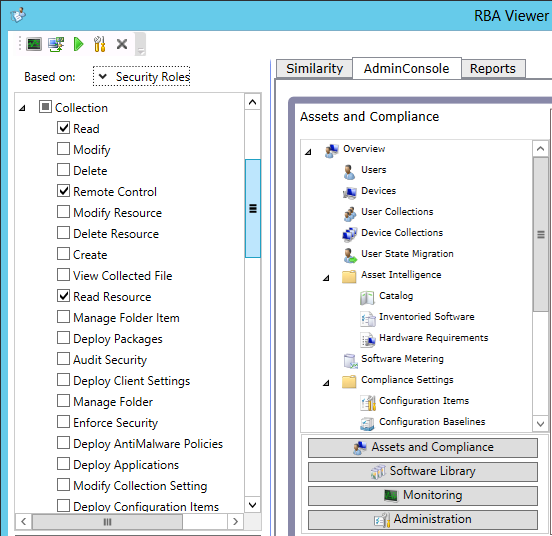Select Device Collections icon in the tree

click(x=350, y=234)
